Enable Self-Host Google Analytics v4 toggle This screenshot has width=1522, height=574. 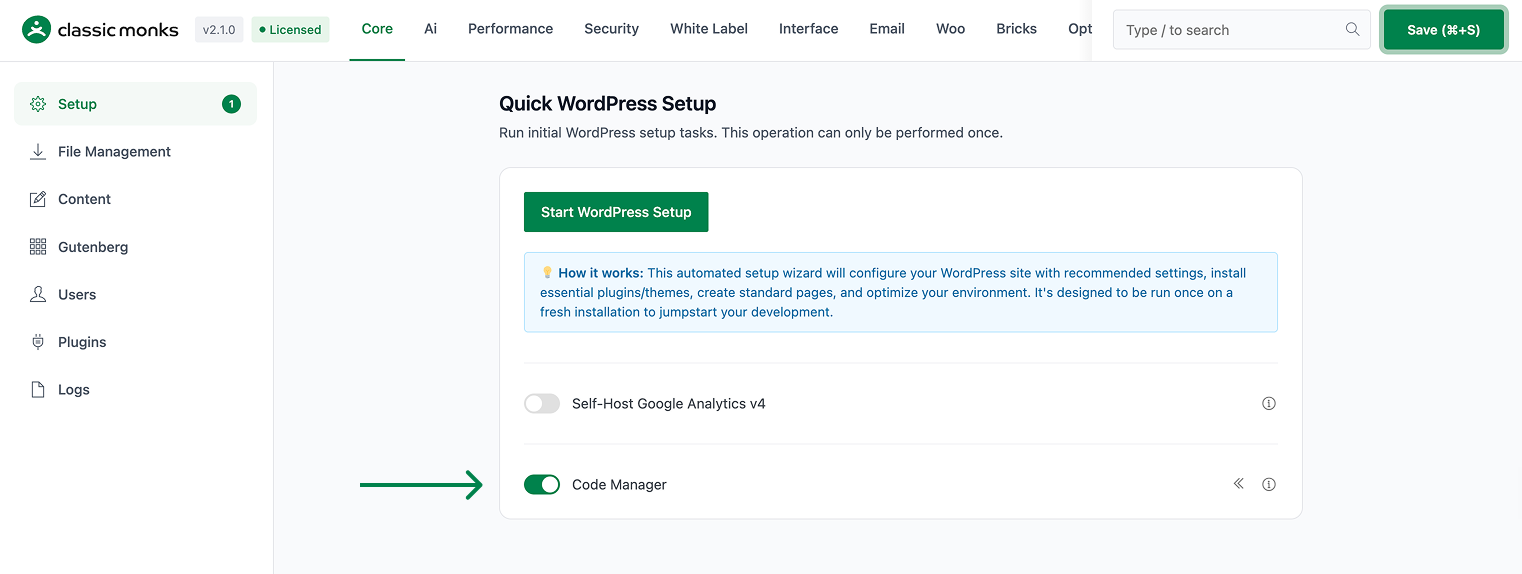[x=542, y=404]
